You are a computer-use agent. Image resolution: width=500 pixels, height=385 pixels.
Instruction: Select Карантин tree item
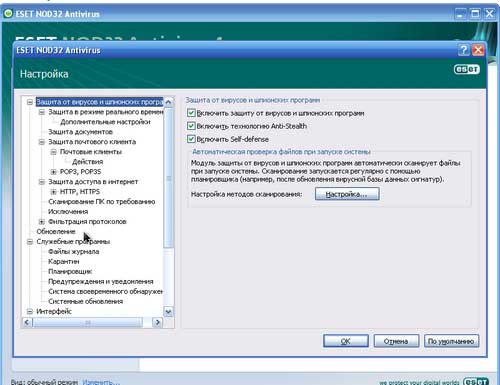tap(64, 262)
